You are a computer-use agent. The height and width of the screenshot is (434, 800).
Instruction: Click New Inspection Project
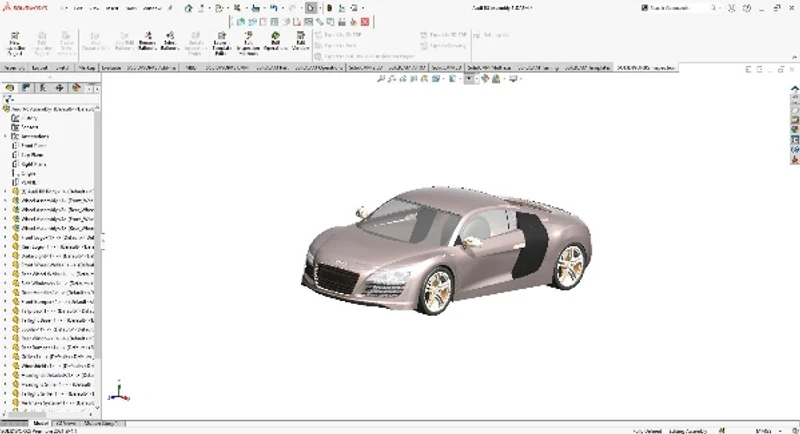tap(14, 43)
